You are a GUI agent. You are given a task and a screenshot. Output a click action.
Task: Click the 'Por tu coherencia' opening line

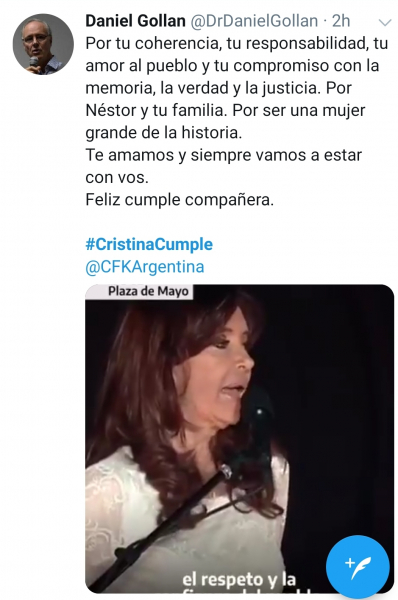[x=237, y=44]
